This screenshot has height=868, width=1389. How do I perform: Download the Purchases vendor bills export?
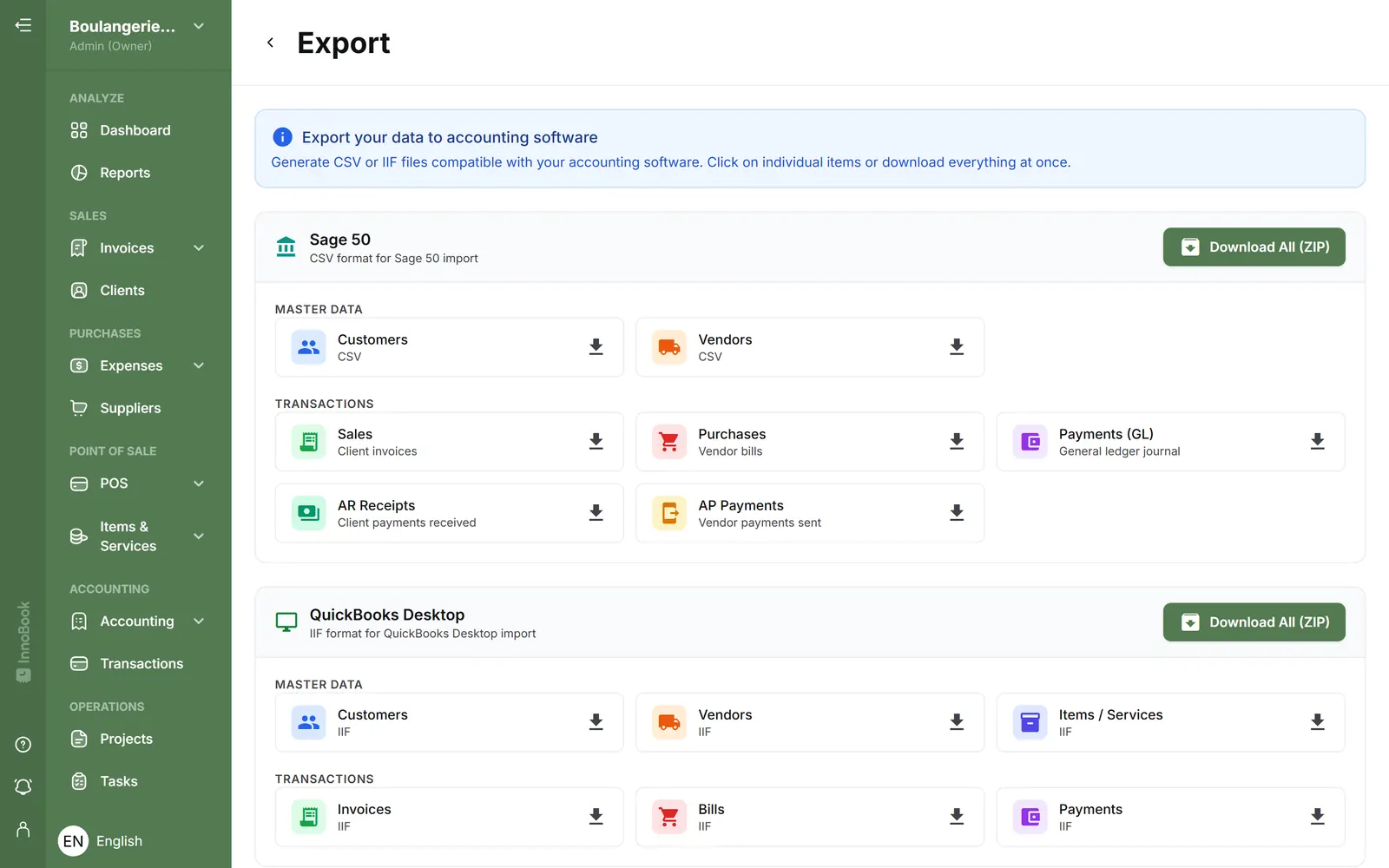point(957,442)
